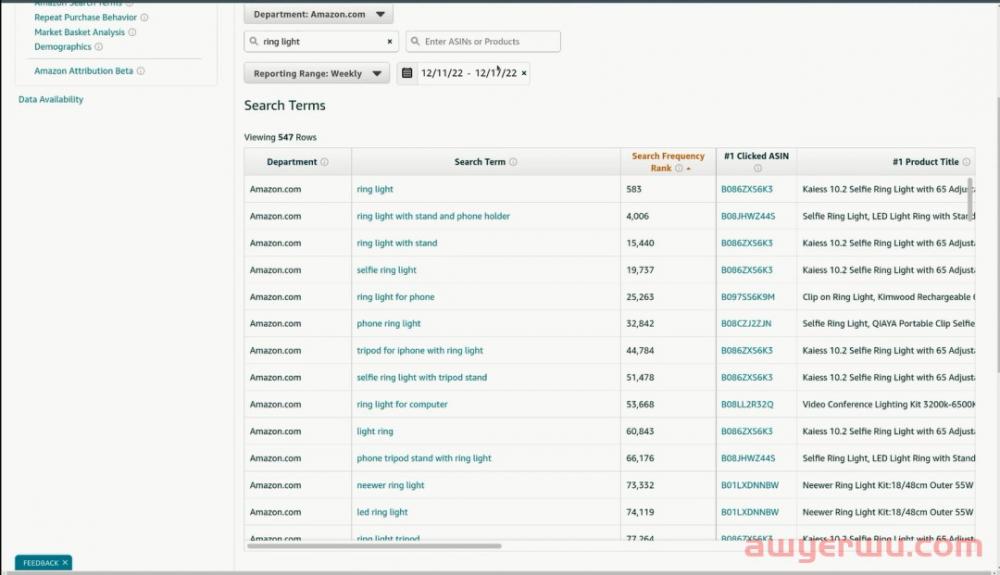The width and height of the screenshot is (1000, 575).
Task: Click sort arrow on Search Frequency Rank
Action: pyautogui.click(x=689, y=169)
